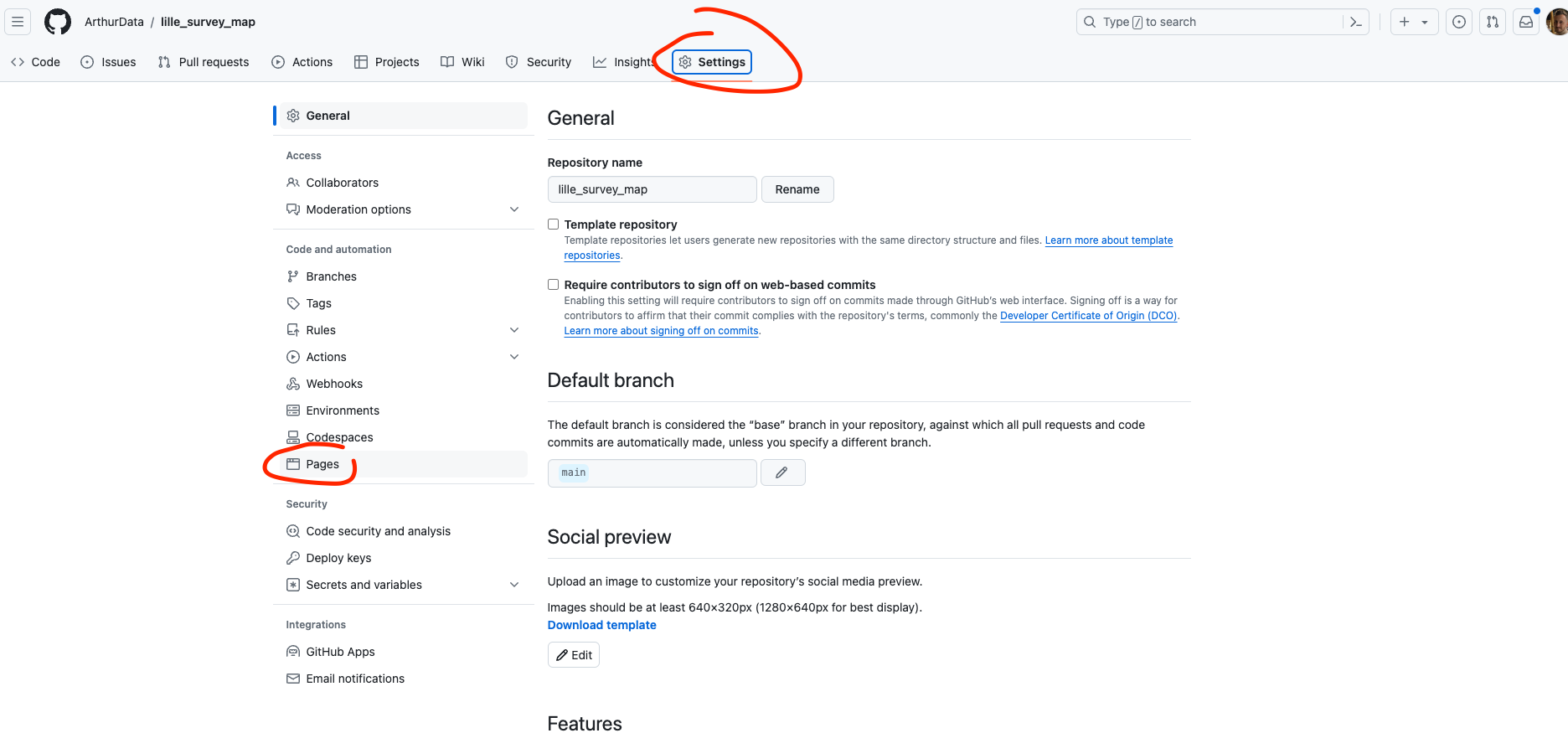Open Deploy keys settings
Screen dimensions: 1568x733
pos(403,558)
